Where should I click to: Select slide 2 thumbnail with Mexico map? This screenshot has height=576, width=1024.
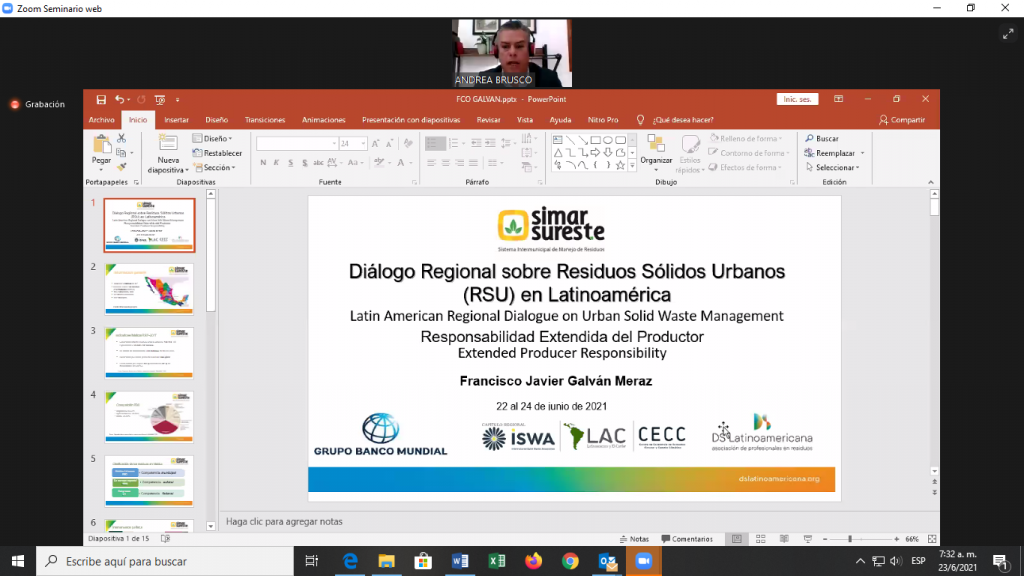149,289
